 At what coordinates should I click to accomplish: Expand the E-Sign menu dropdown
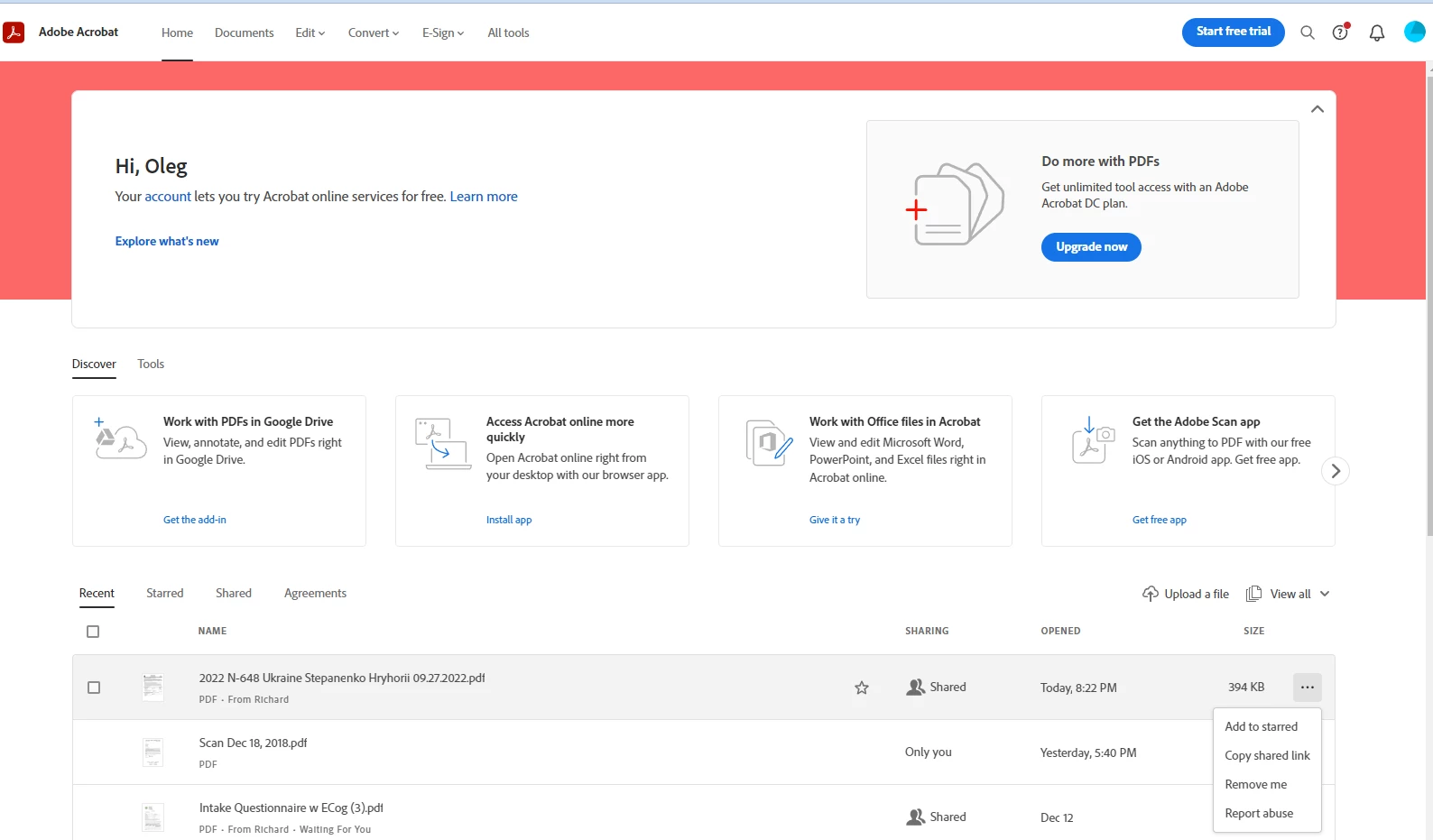click(443, 32)
